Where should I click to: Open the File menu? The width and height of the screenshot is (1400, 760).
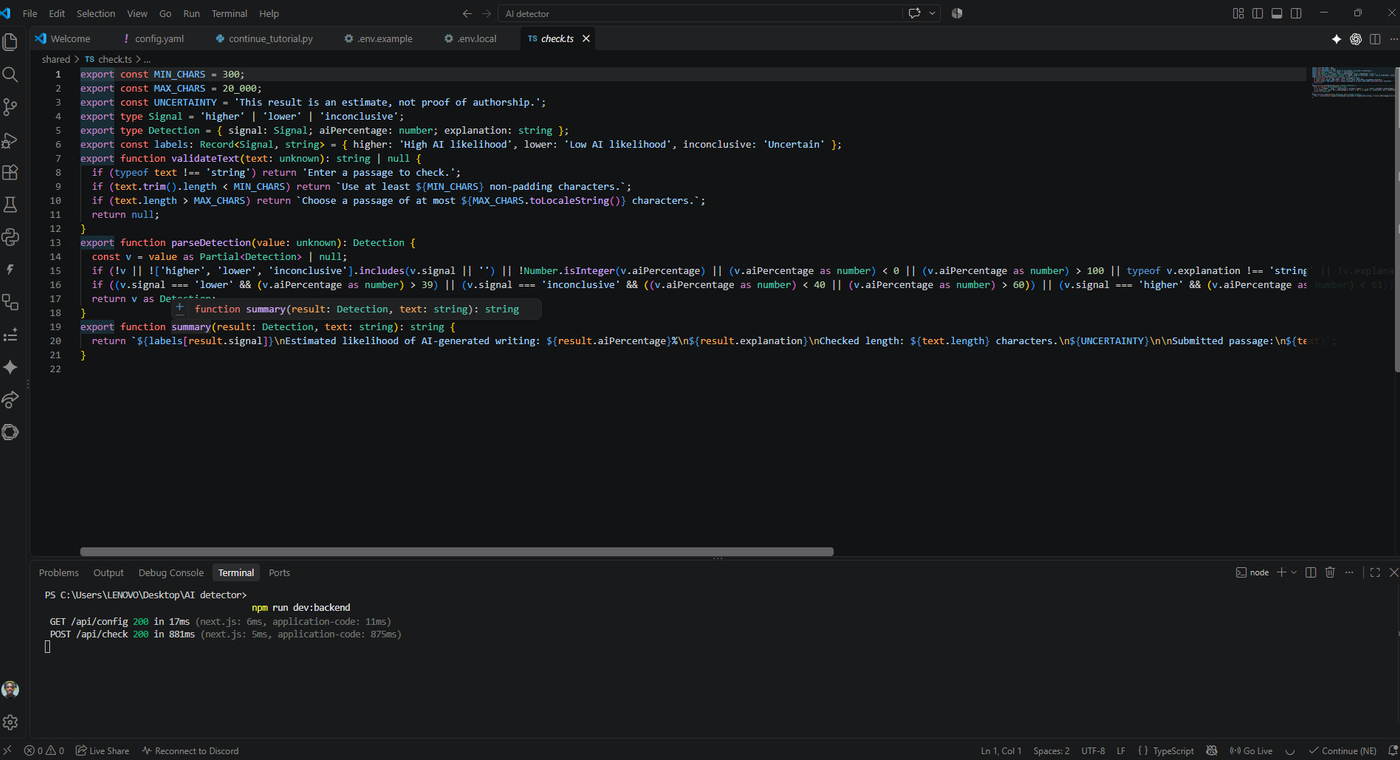30,13
